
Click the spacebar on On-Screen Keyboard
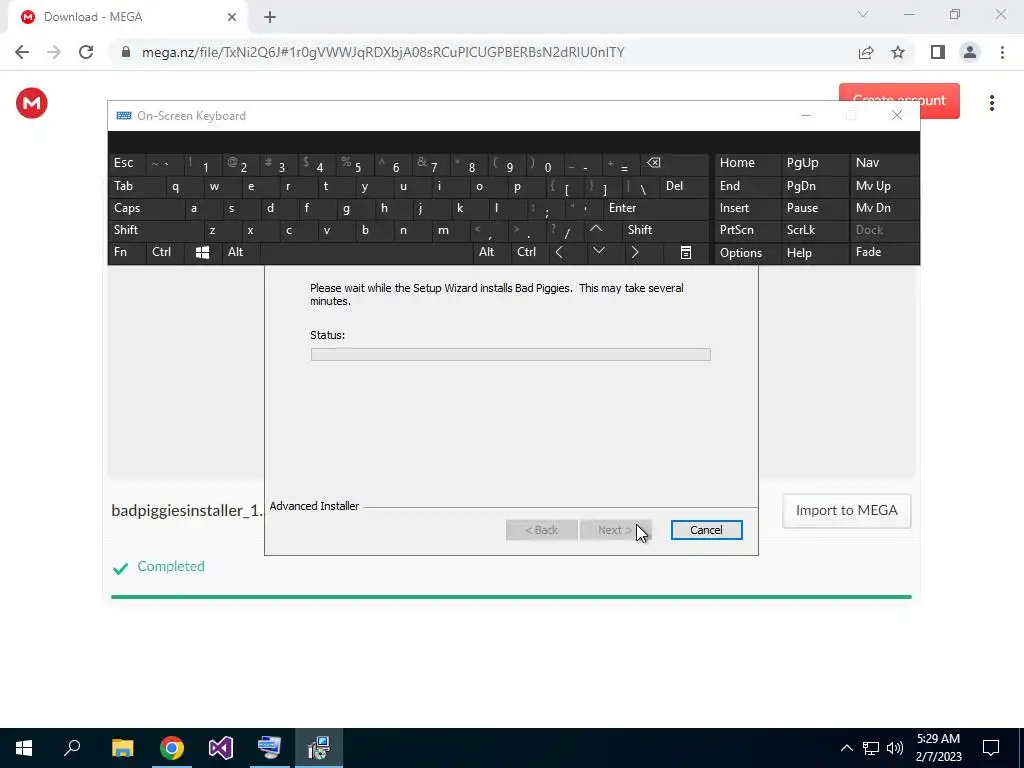[x=366, y=252]
